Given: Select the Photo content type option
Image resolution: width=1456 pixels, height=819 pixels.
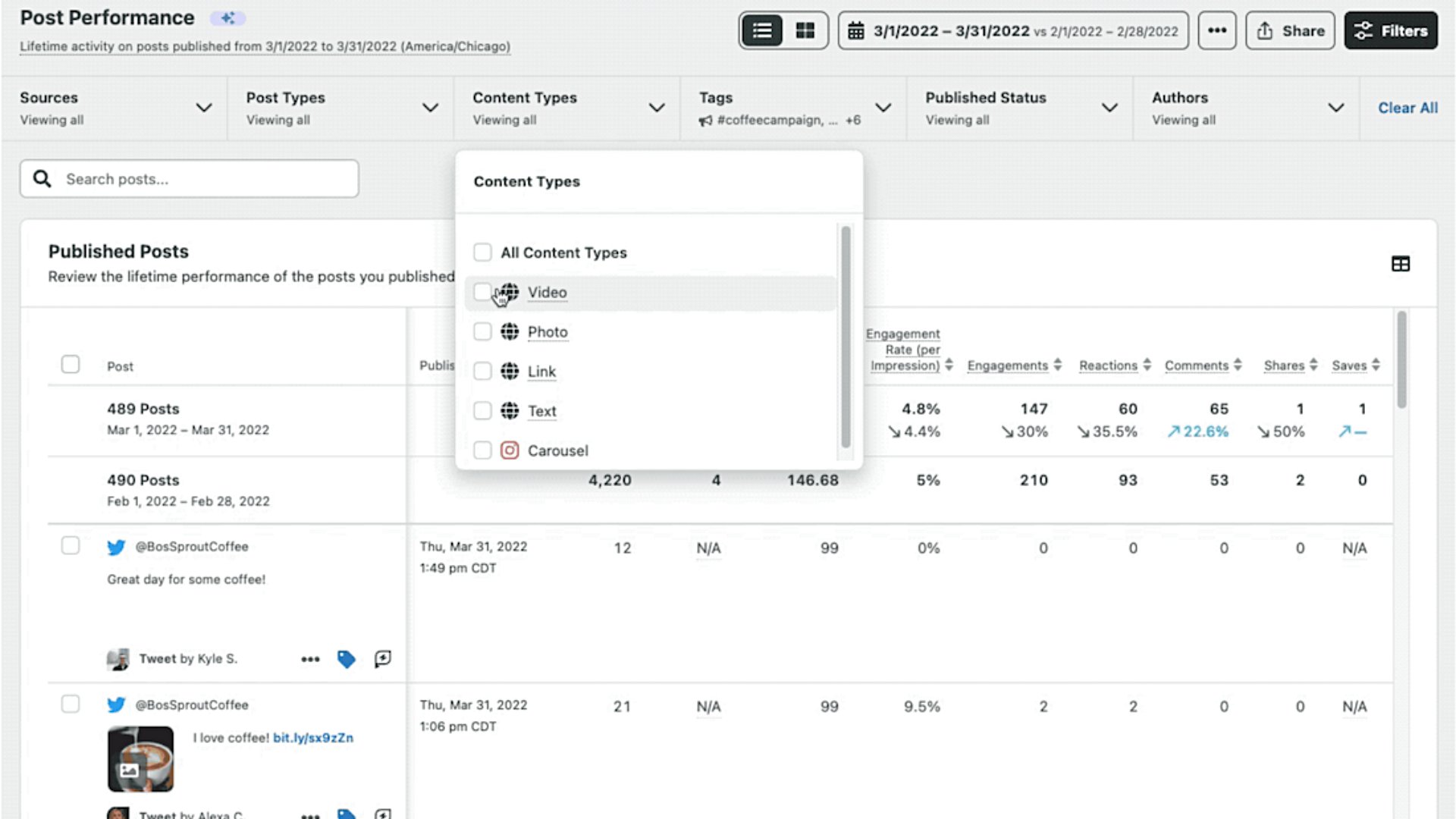Looking at the screenshot, I should click(x=548, y=332).
